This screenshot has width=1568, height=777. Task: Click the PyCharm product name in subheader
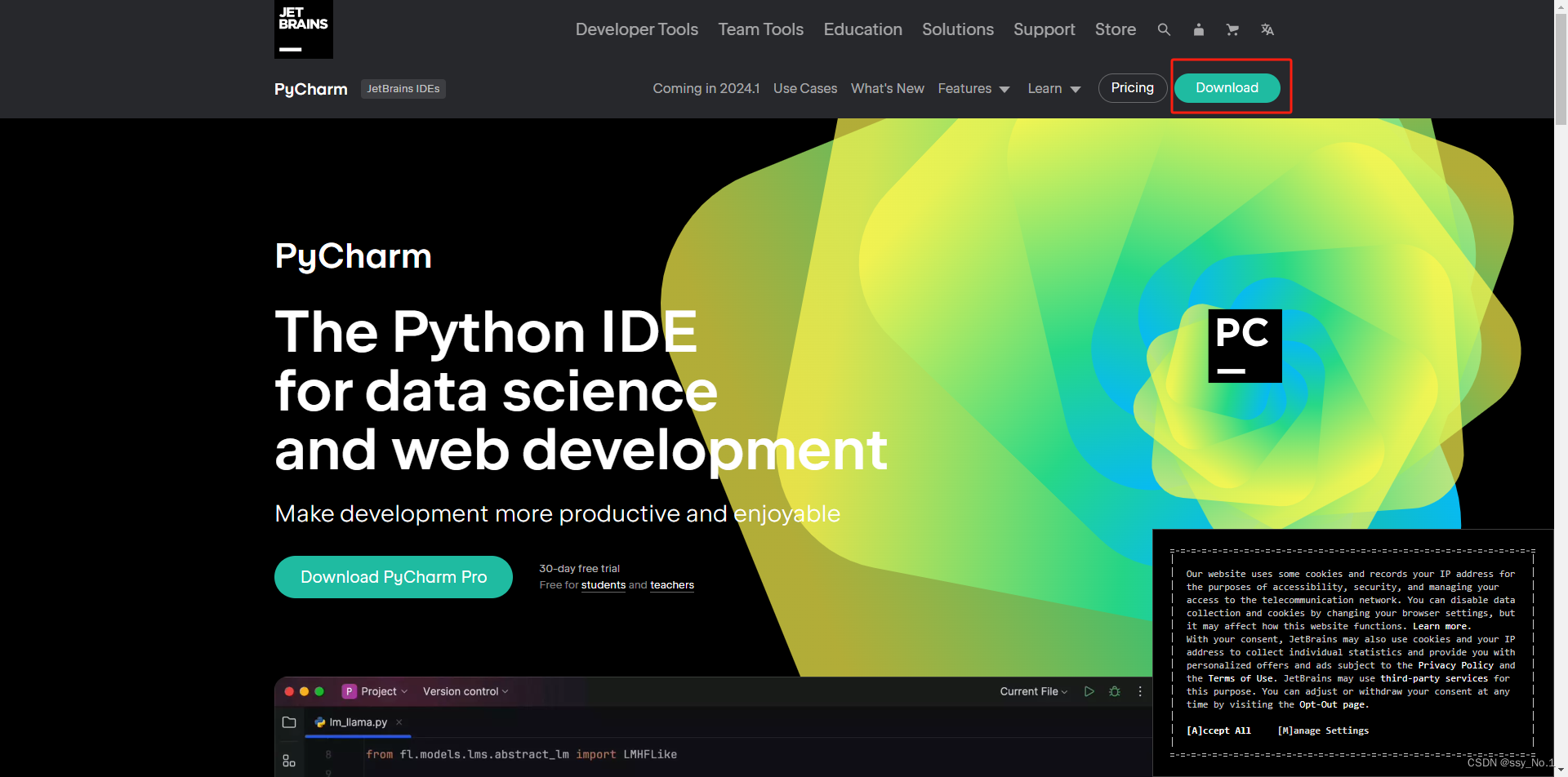pyautogui.click(x=311, y=89)
